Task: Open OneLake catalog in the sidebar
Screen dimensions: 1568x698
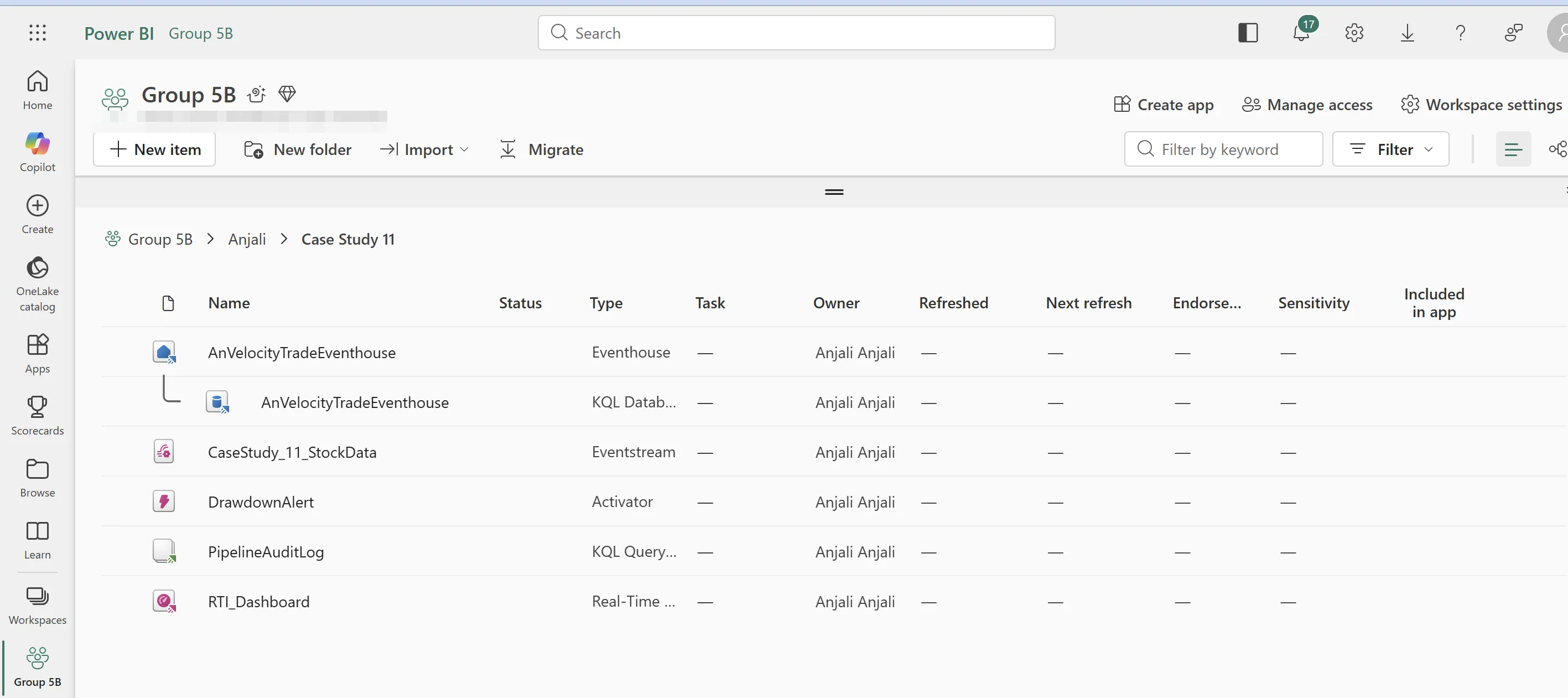Action: pos(38,284)
